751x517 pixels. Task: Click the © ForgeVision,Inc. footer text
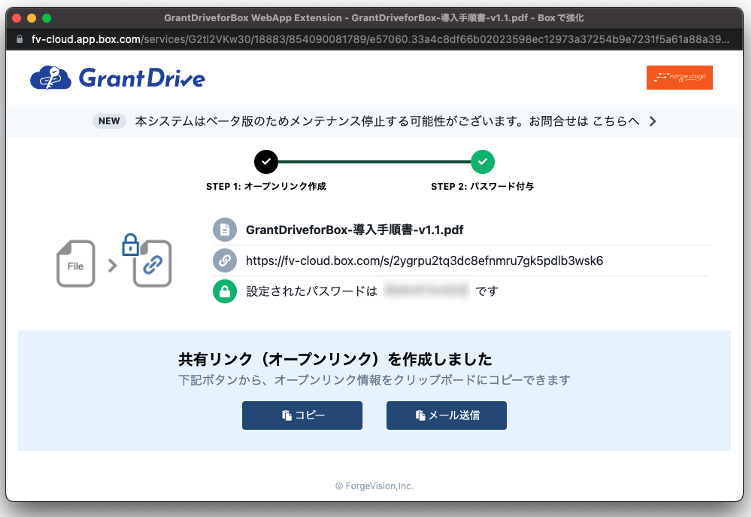coord(374,486)
